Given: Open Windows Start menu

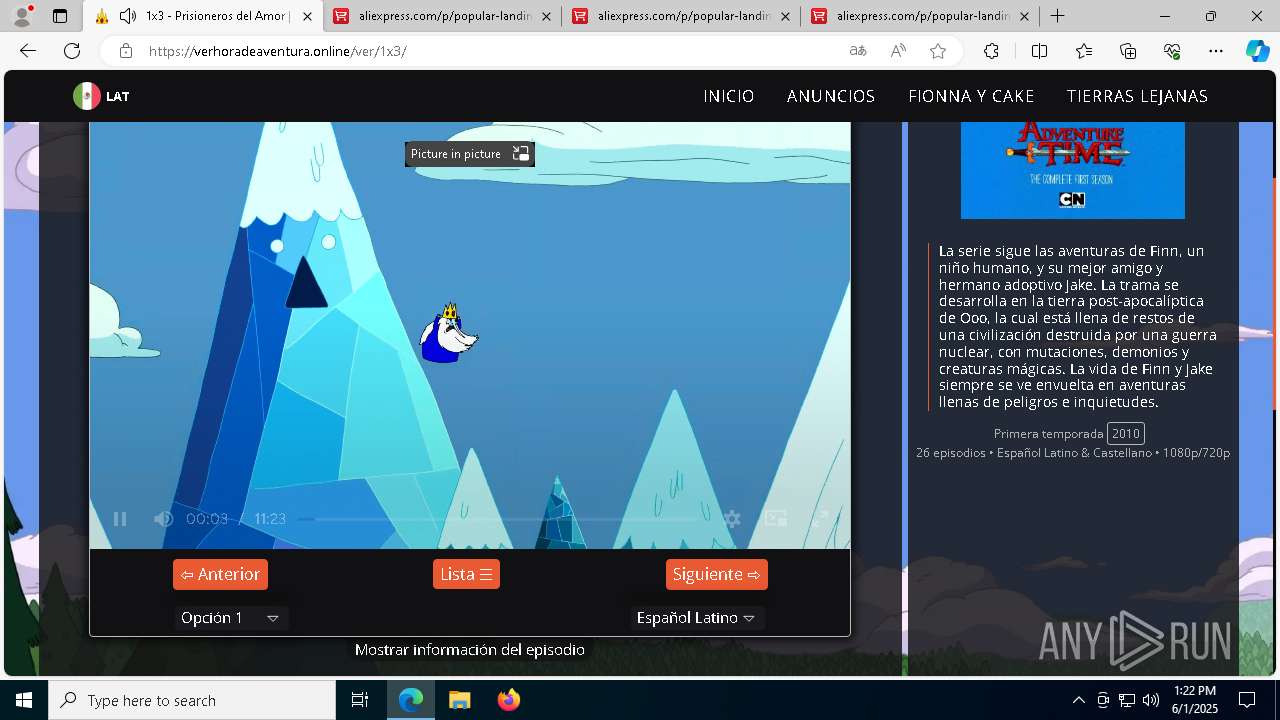Looking at the screenshot, I should (24, 700).
